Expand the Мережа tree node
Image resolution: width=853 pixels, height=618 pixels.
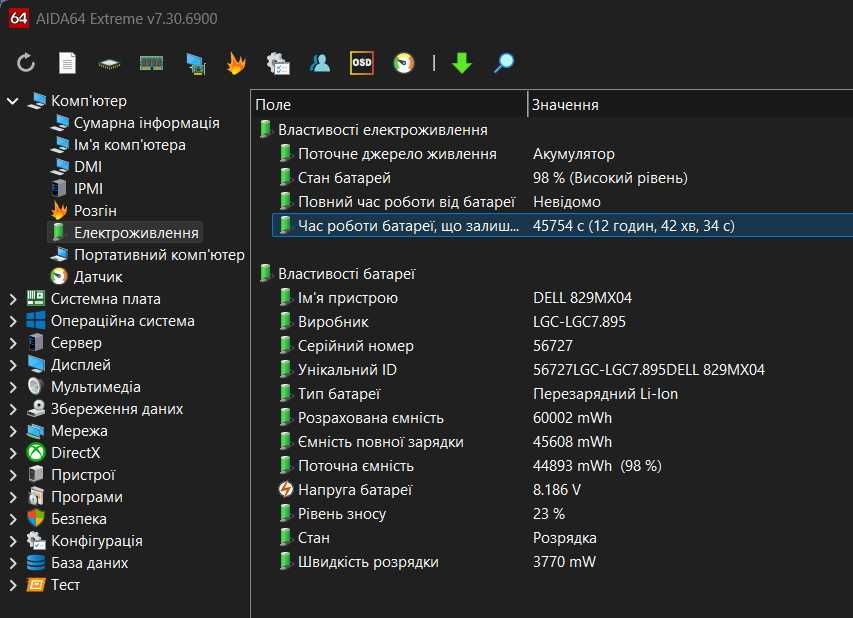[13, 431]
